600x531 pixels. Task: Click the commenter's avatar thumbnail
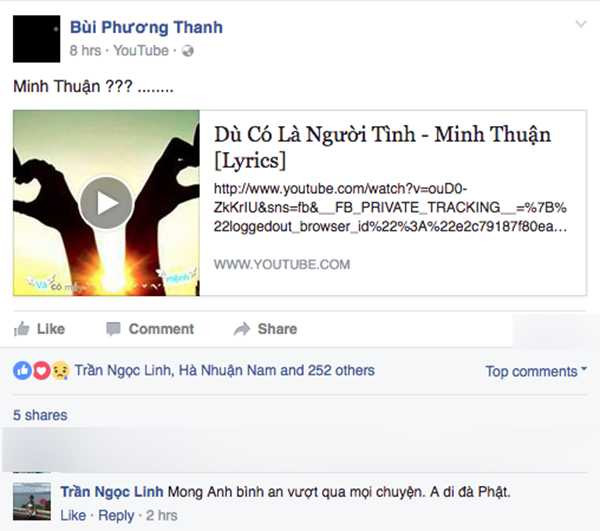pos(32,501)
